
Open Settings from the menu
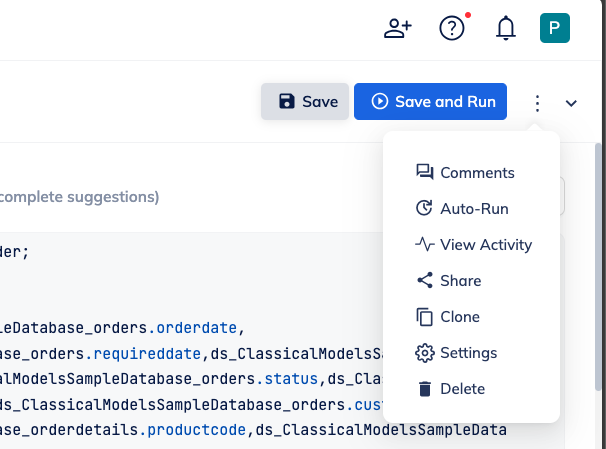pos(456,353)
